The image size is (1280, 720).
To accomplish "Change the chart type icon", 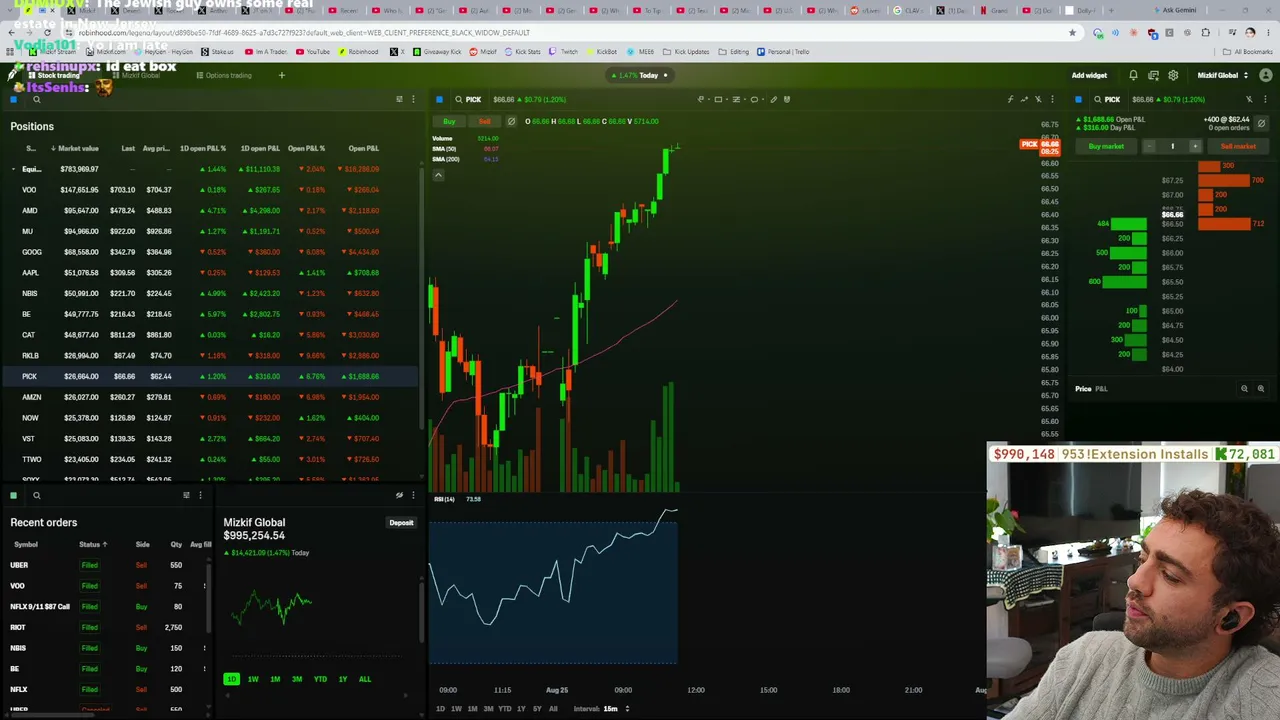I will pos(1024,99).
